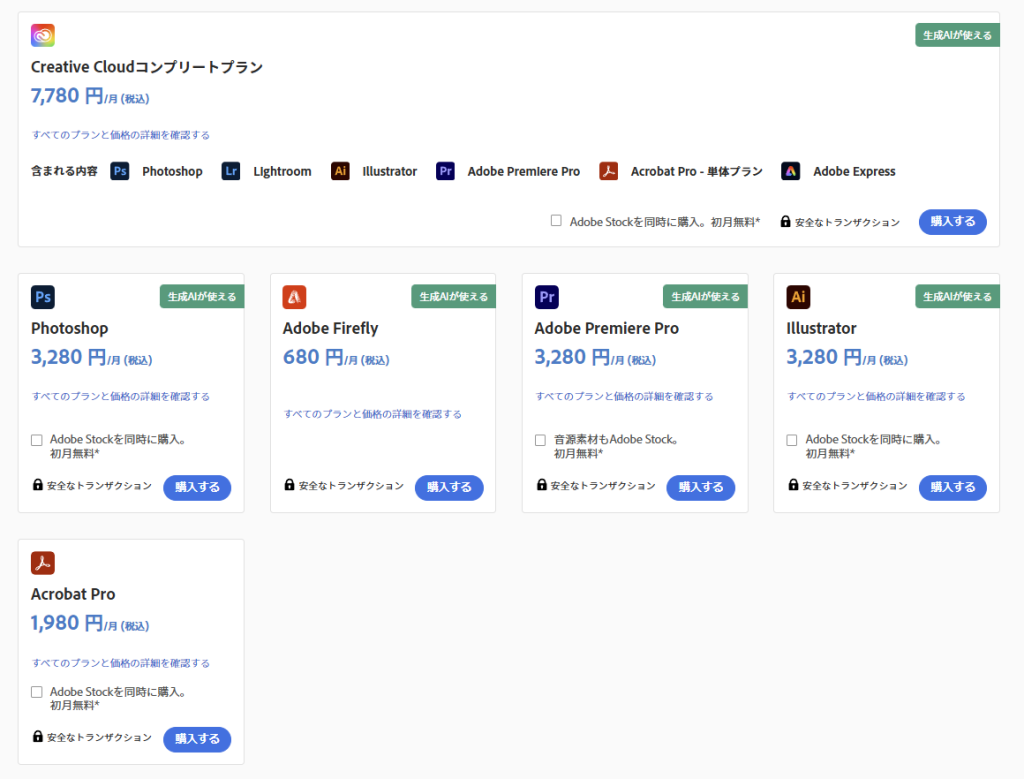Select Adobe Stock checkbox on Acrobat Pro card

pyautogui.click(x=37, y=692)
